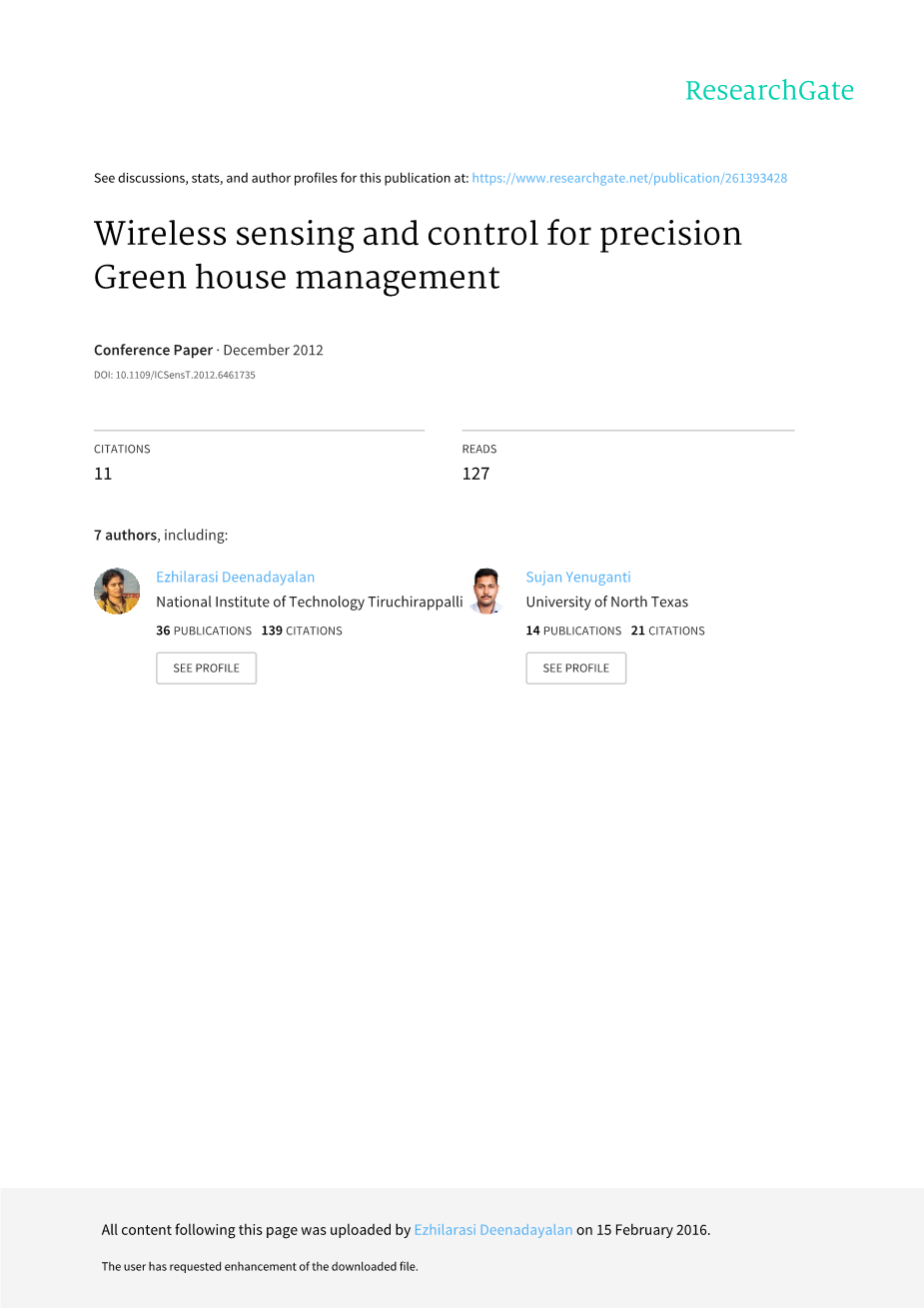Screen dimensions: 924x1308
Task: Select the DOI text line
Action: (175, 375)
